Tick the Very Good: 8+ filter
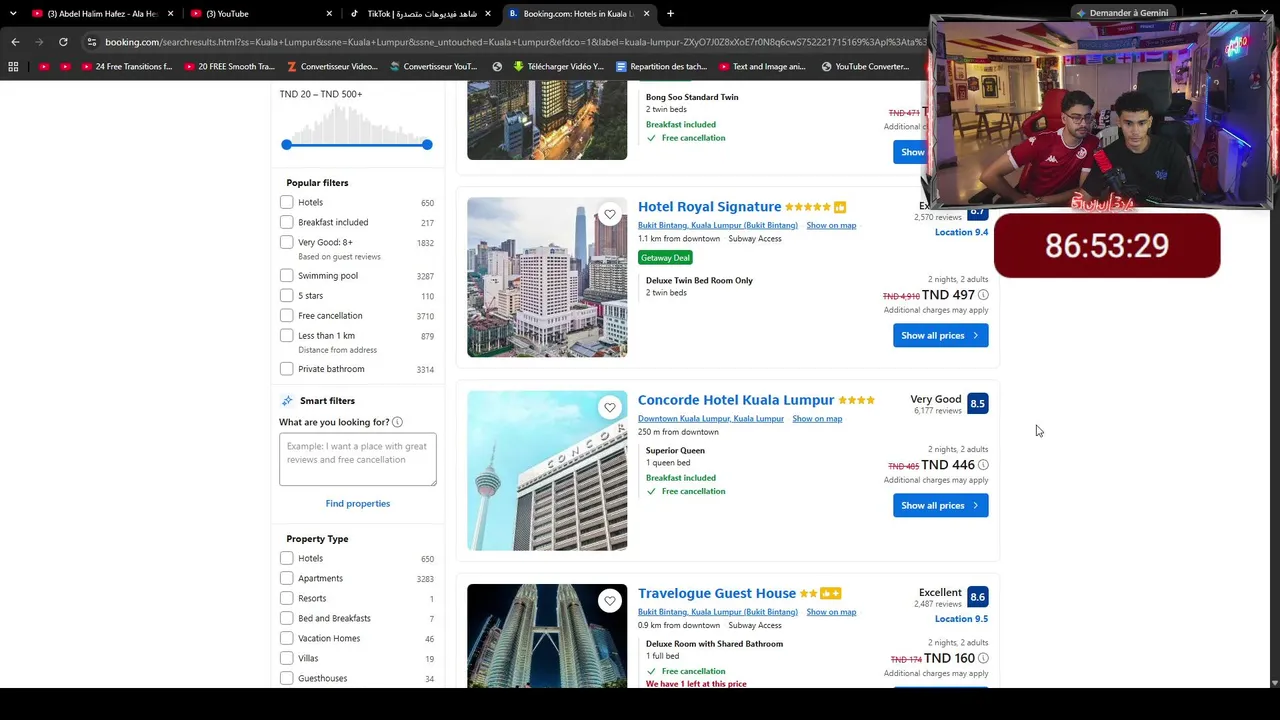 287,242
